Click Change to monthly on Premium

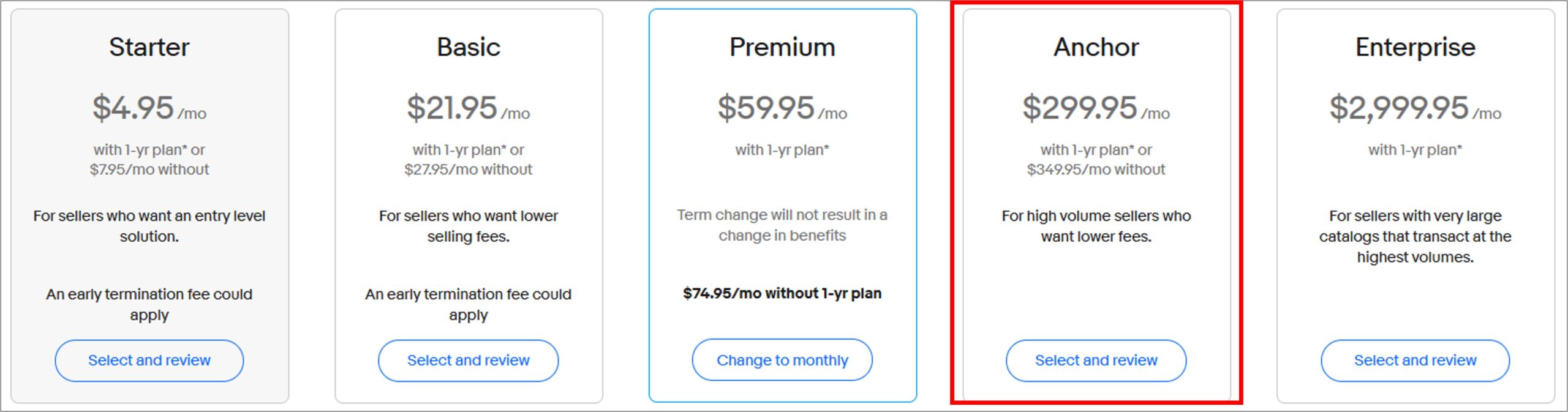(782, 360)
